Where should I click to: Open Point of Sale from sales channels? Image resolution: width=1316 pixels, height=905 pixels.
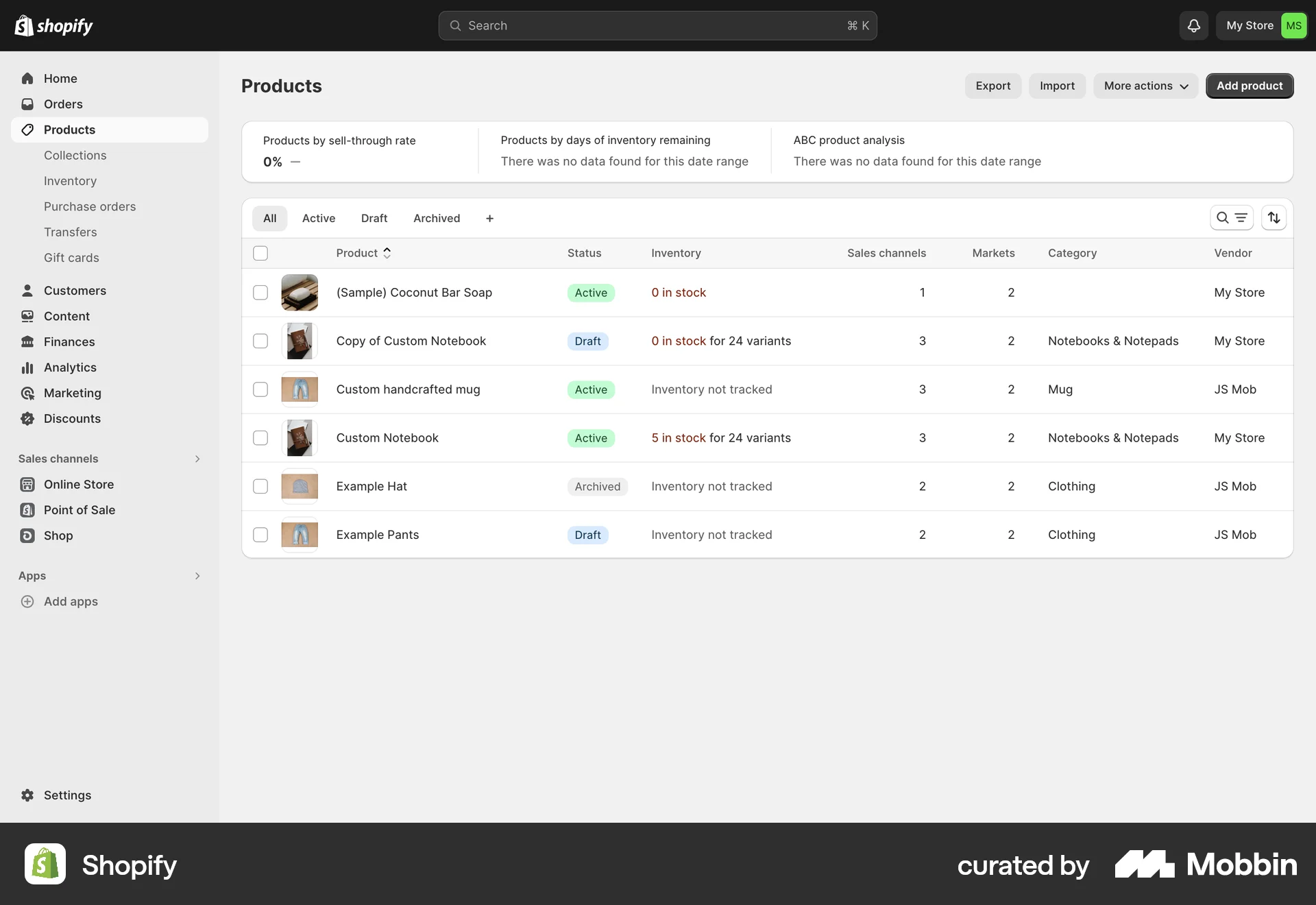[79, 509]
